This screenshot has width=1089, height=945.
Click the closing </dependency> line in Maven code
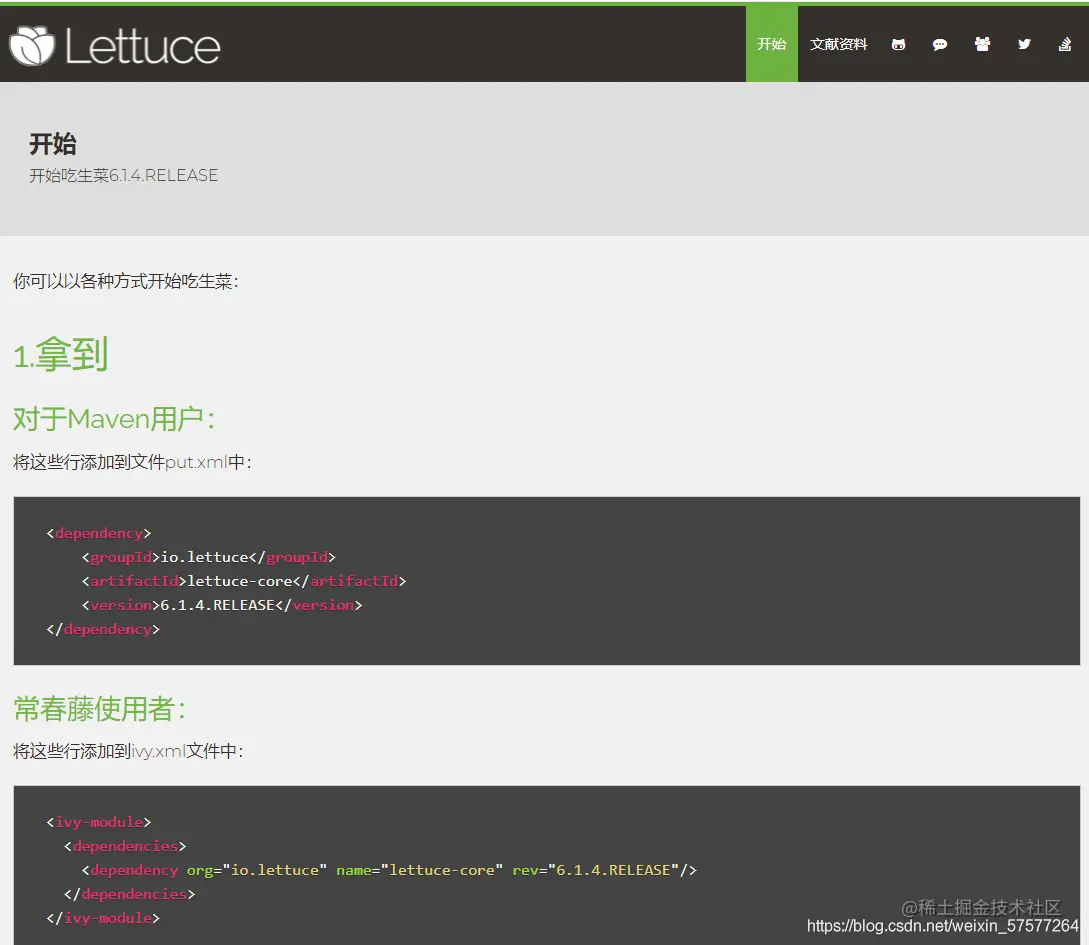(103, 629)
